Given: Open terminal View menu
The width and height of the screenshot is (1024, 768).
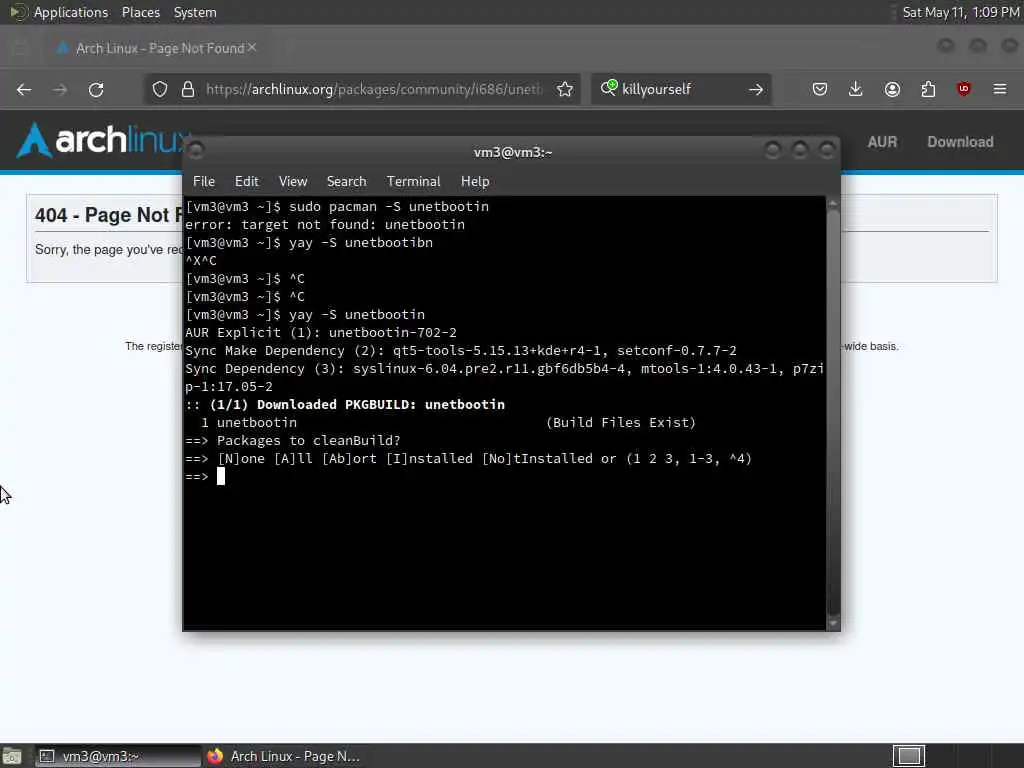Looking at the screenshot, I should (x=293, y=182).
